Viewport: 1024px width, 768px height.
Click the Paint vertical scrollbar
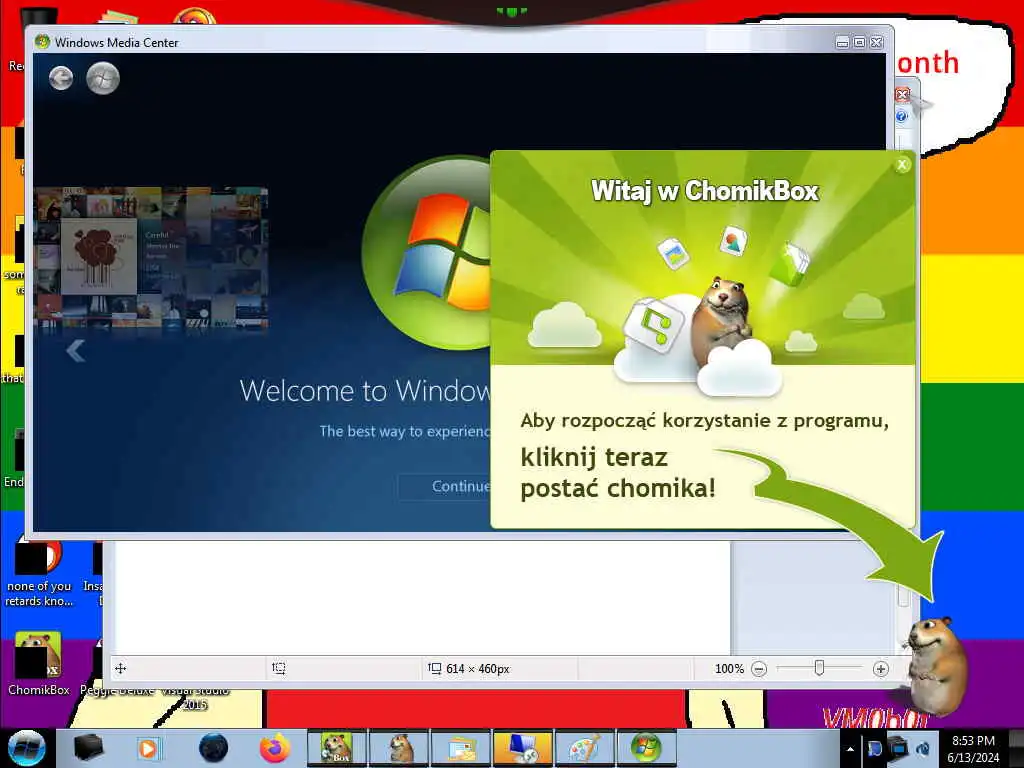pyautogui.click(x=903, y=596)
